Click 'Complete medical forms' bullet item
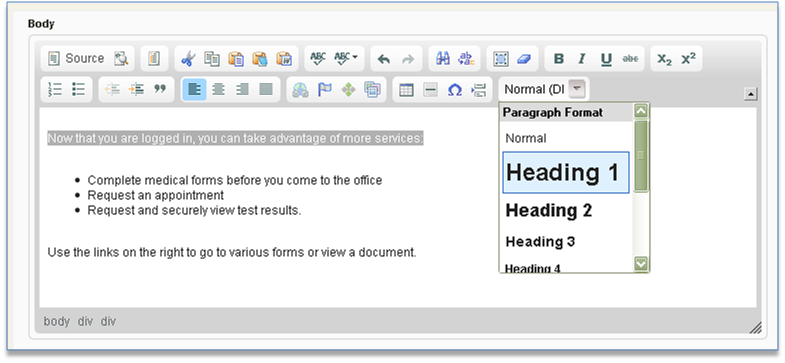This screenshot has width=785, height=363. tap(235, 180)
